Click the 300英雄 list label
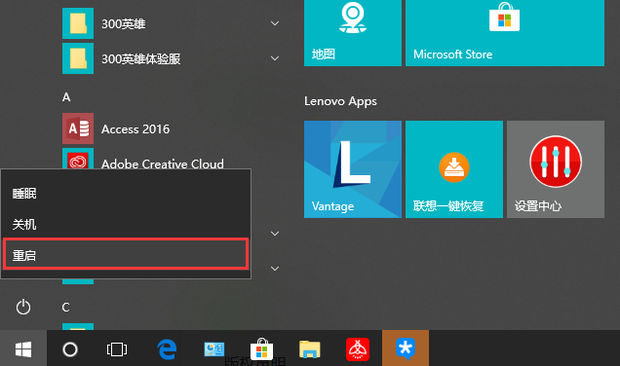 click(123, 24)
